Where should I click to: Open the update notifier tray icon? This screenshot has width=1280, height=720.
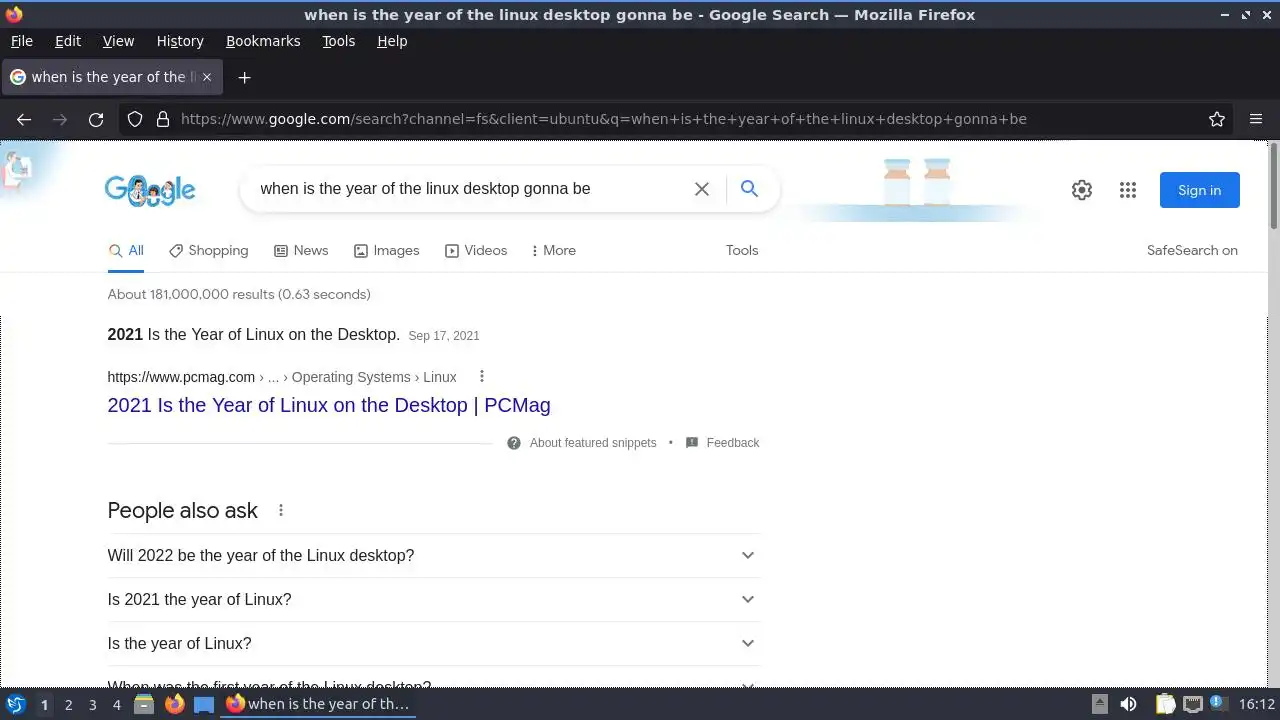tap(1219, 704)
